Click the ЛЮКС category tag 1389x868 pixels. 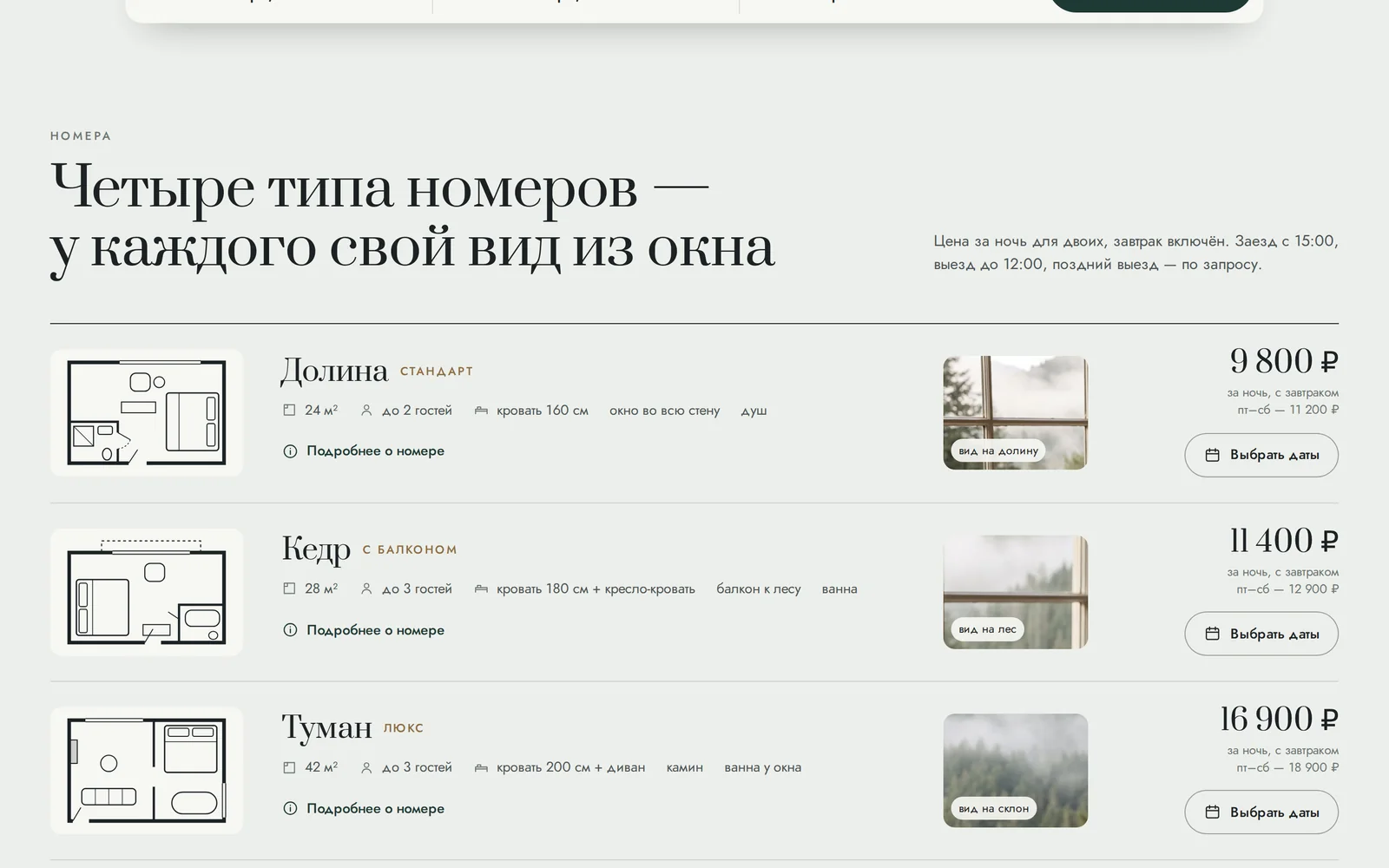point(404,728)
